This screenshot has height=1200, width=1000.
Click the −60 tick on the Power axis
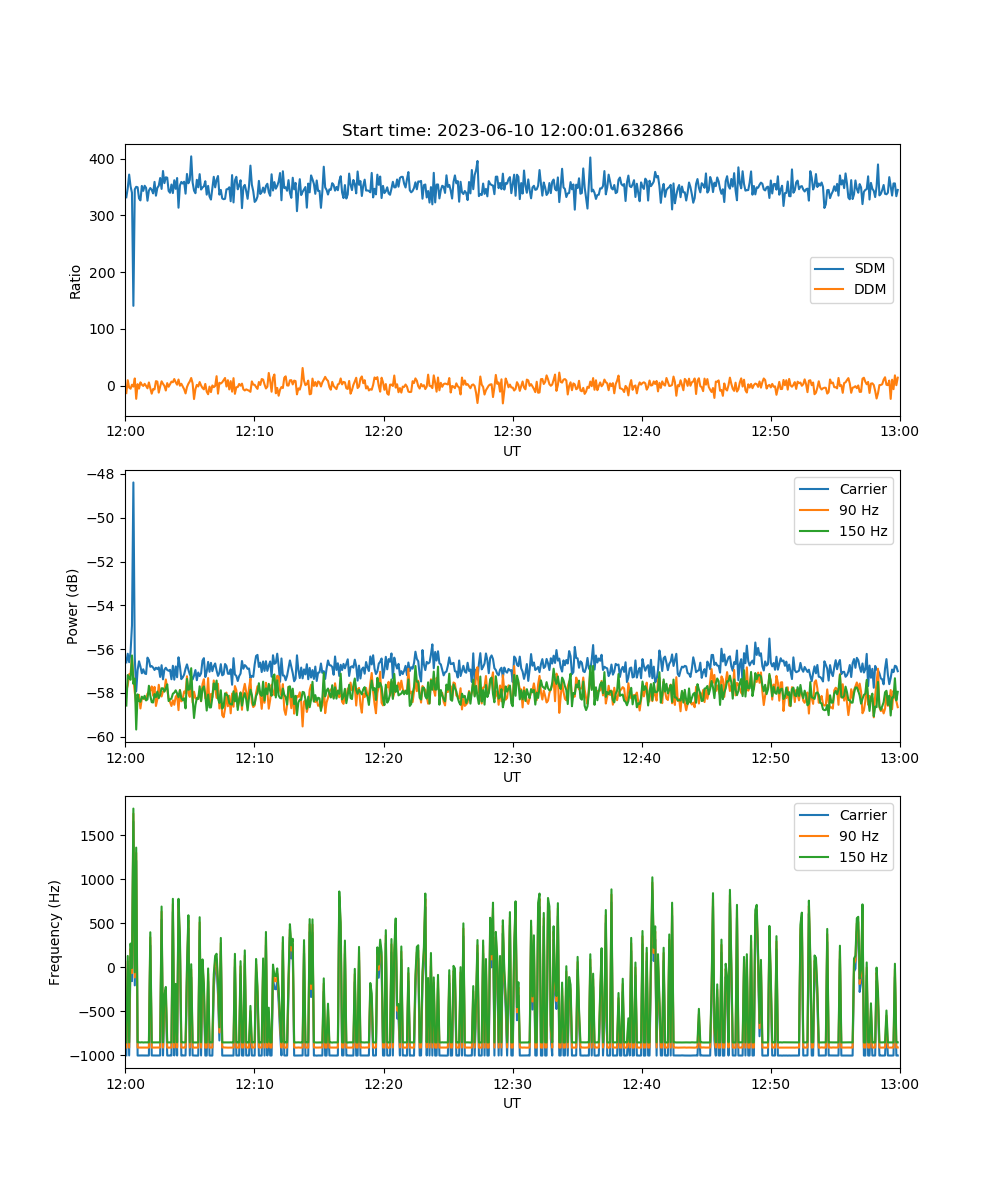[101, 738]
